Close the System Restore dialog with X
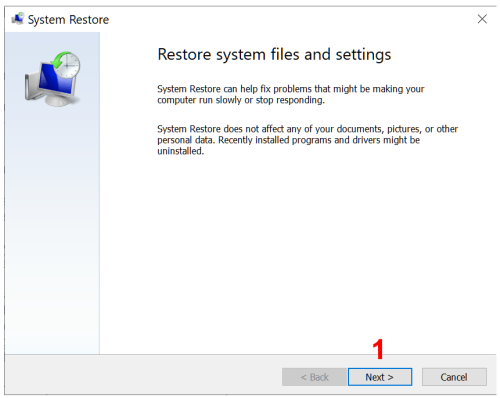 (x=482, y=19)
